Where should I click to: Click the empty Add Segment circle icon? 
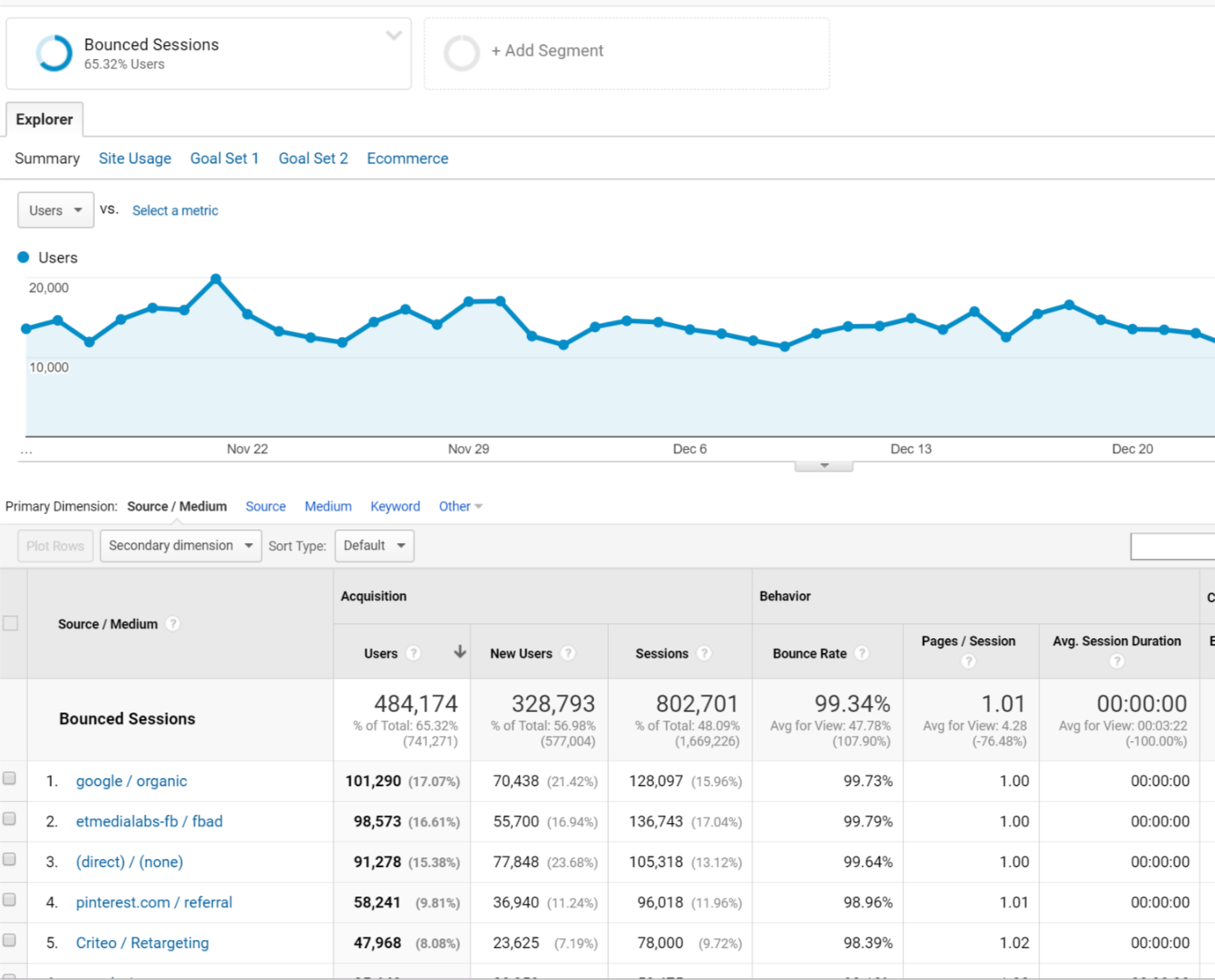461,53
